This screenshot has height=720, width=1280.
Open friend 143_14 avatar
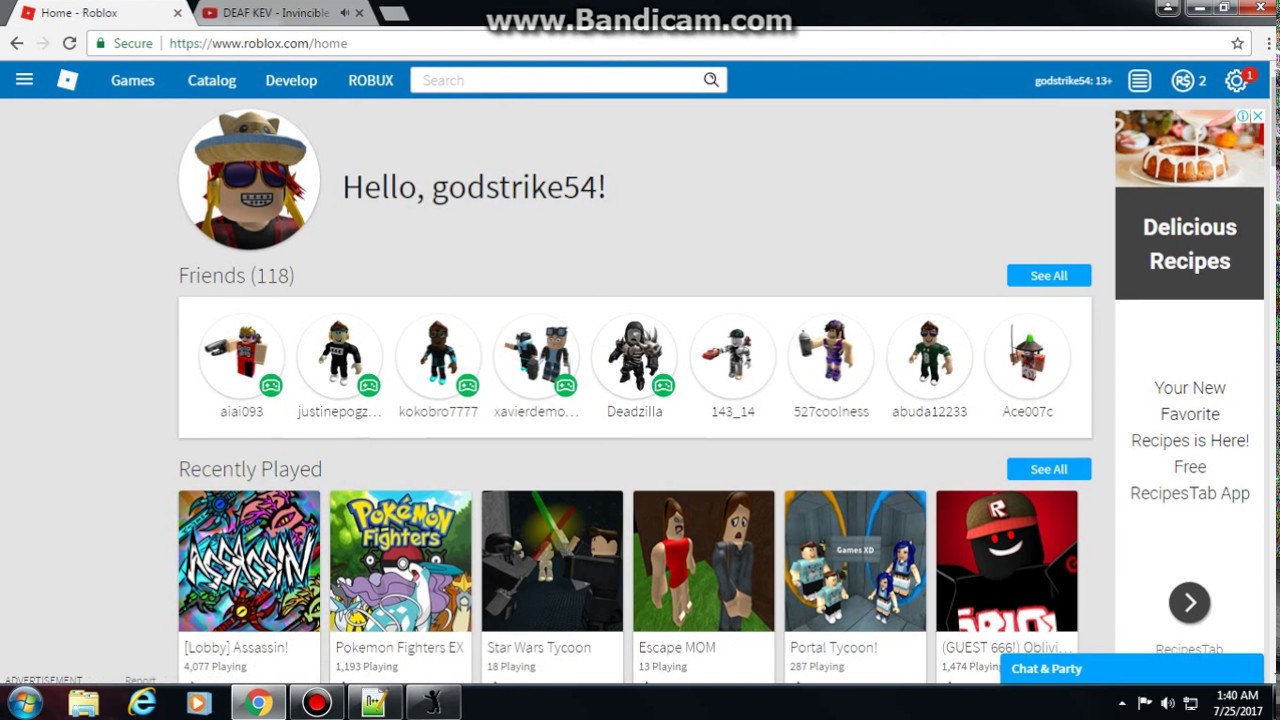[x=733, y=356]
